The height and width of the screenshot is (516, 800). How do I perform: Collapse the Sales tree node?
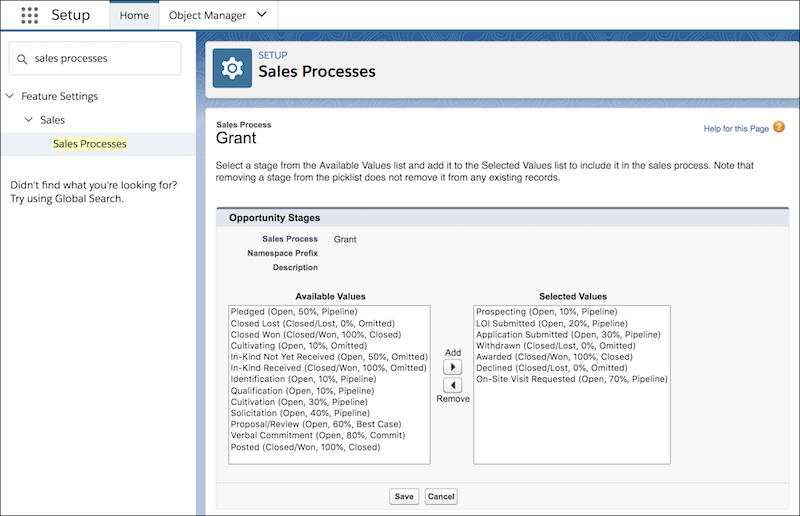tap(29, 120)
